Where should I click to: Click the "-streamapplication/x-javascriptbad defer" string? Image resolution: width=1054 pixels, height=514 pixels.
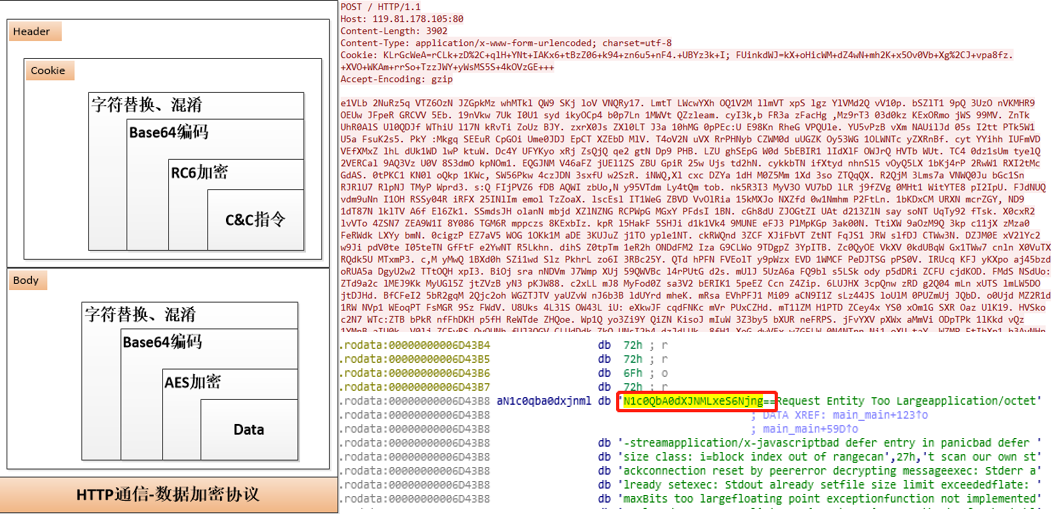point(829,442)
